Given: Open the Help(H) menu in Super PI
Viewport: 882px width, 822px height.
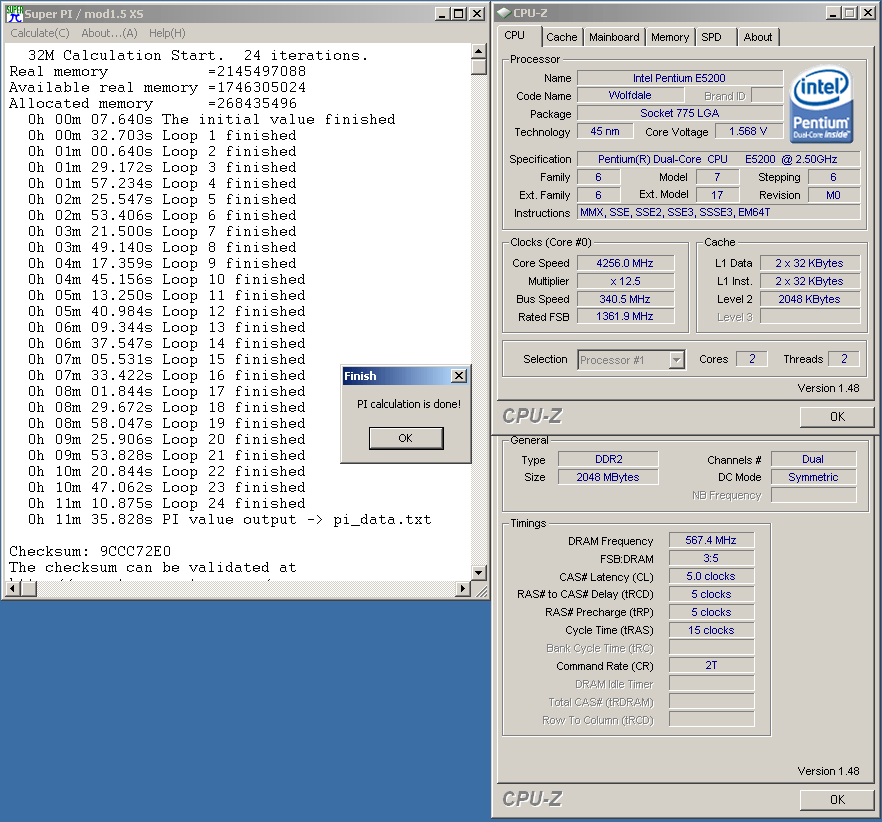Looking at the screenshot, I should pos(167,33).
